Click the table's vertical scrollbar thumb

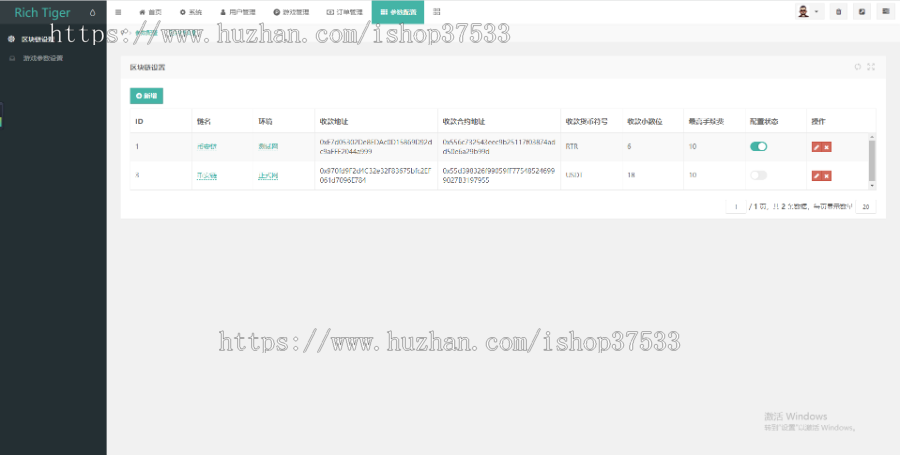point(872,161)
